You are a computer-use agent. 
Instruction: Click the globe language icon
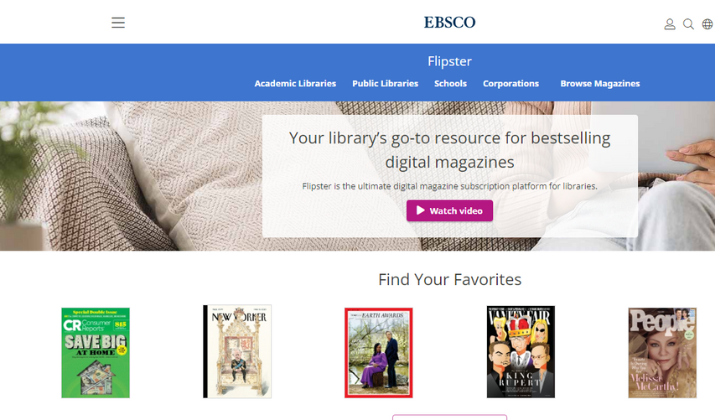tap(707, 24)
